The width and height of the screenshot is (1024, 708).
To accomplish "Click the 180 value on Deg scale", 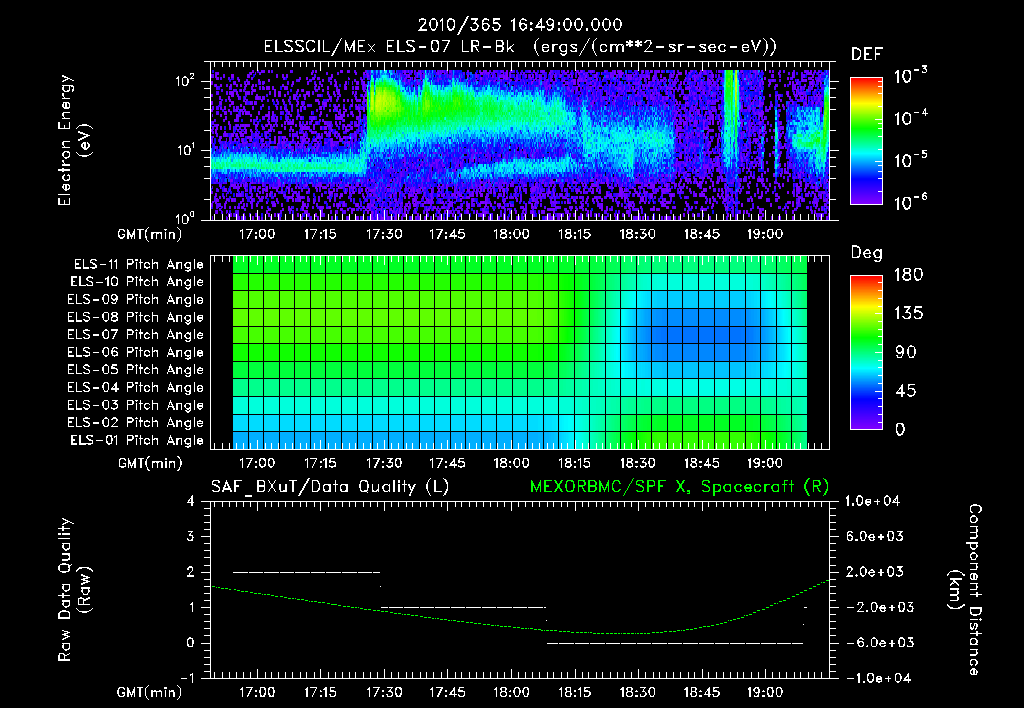I will click(x=908, y=275).
